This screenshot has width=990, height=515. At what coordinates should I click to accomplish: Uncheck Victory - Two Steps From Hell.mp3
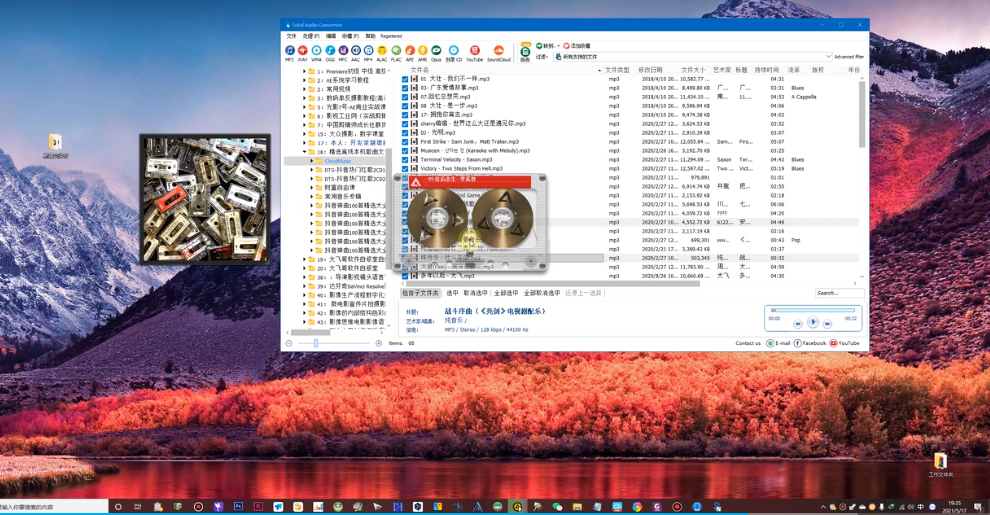point(405,169)
